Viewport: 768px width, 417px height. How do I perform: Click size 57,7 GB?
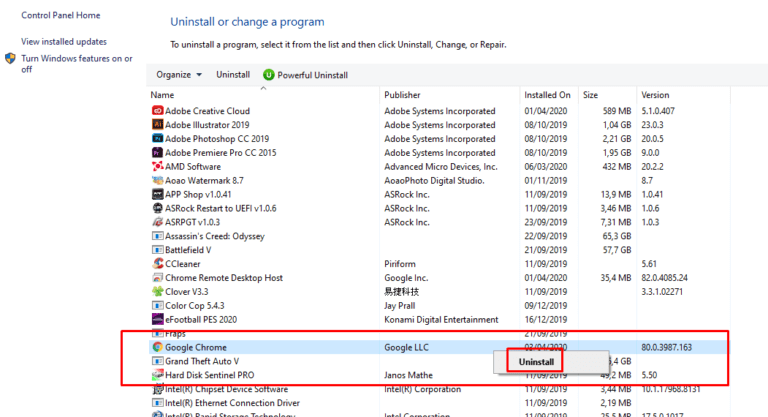click(x=617, y=250)
